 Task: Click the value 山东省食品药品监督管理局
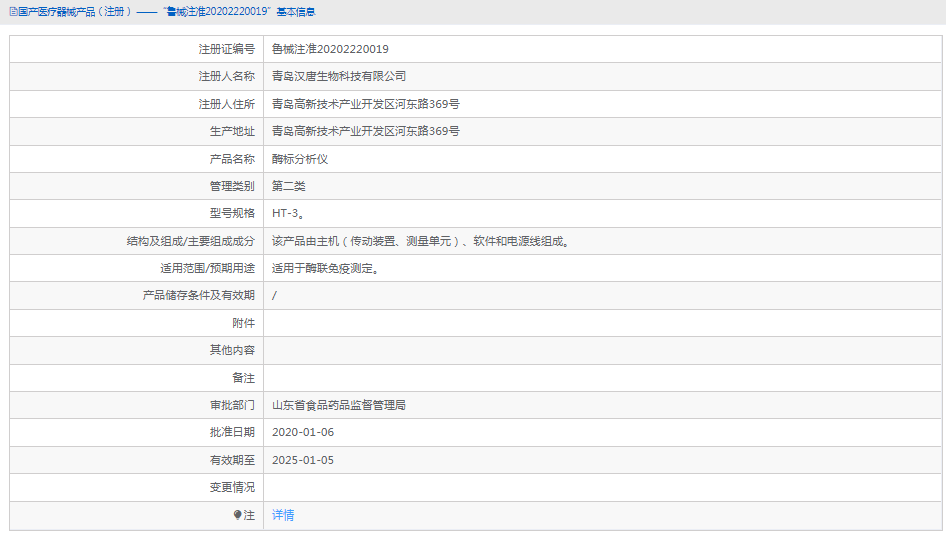[338, 405]
